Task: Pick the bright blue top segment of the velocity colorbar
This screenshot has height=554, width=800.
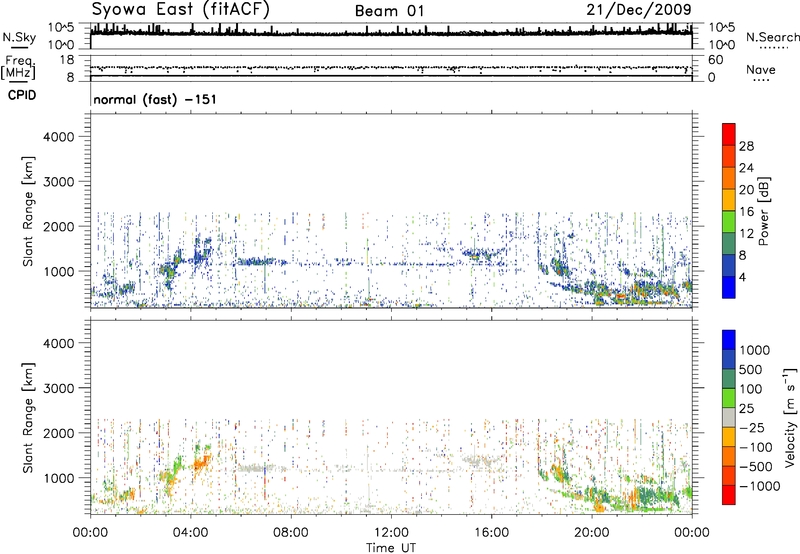Action: pos(729,340)
